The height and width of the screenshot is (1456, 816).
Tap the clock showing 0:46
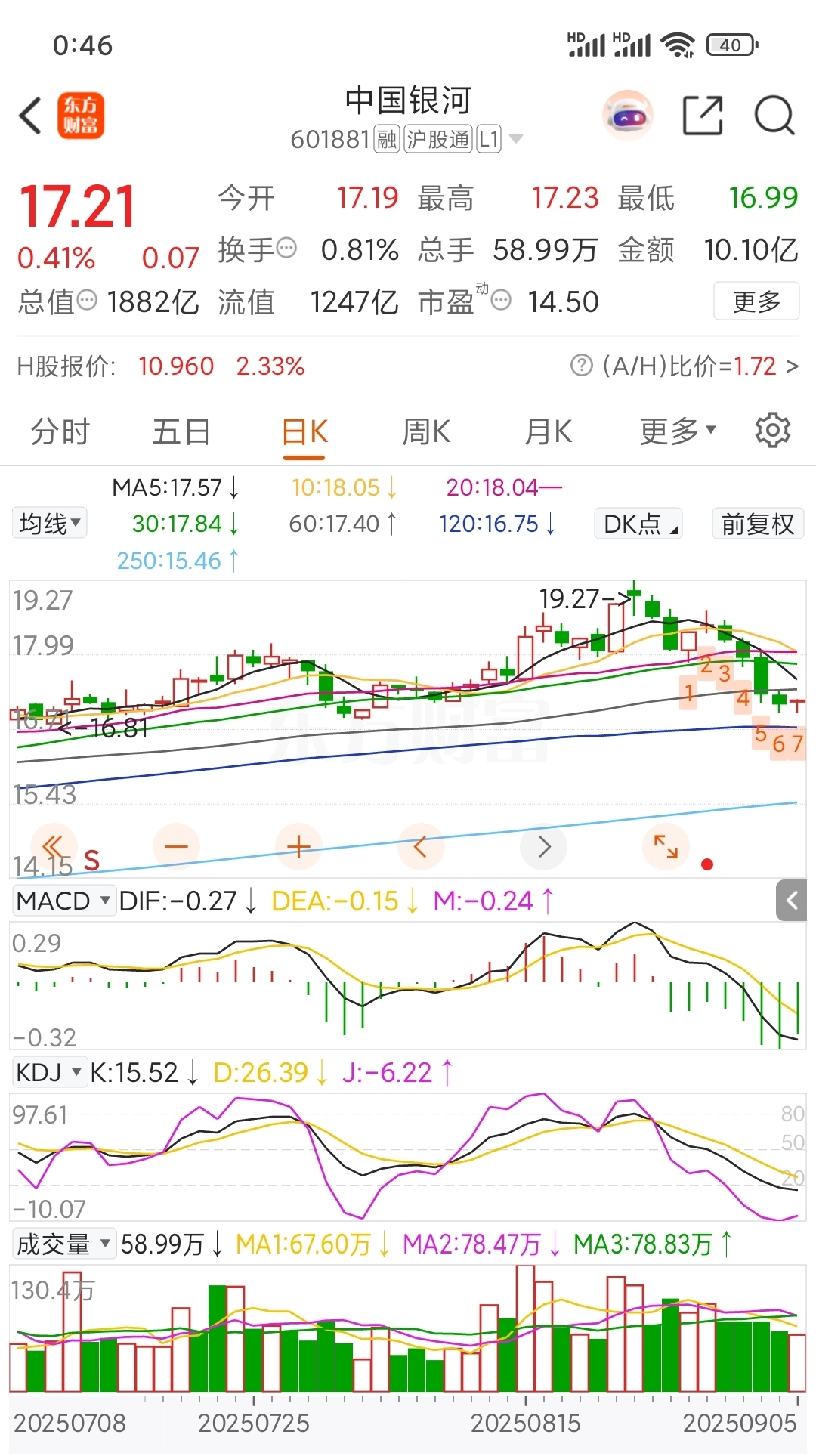(x=82, y=45)
